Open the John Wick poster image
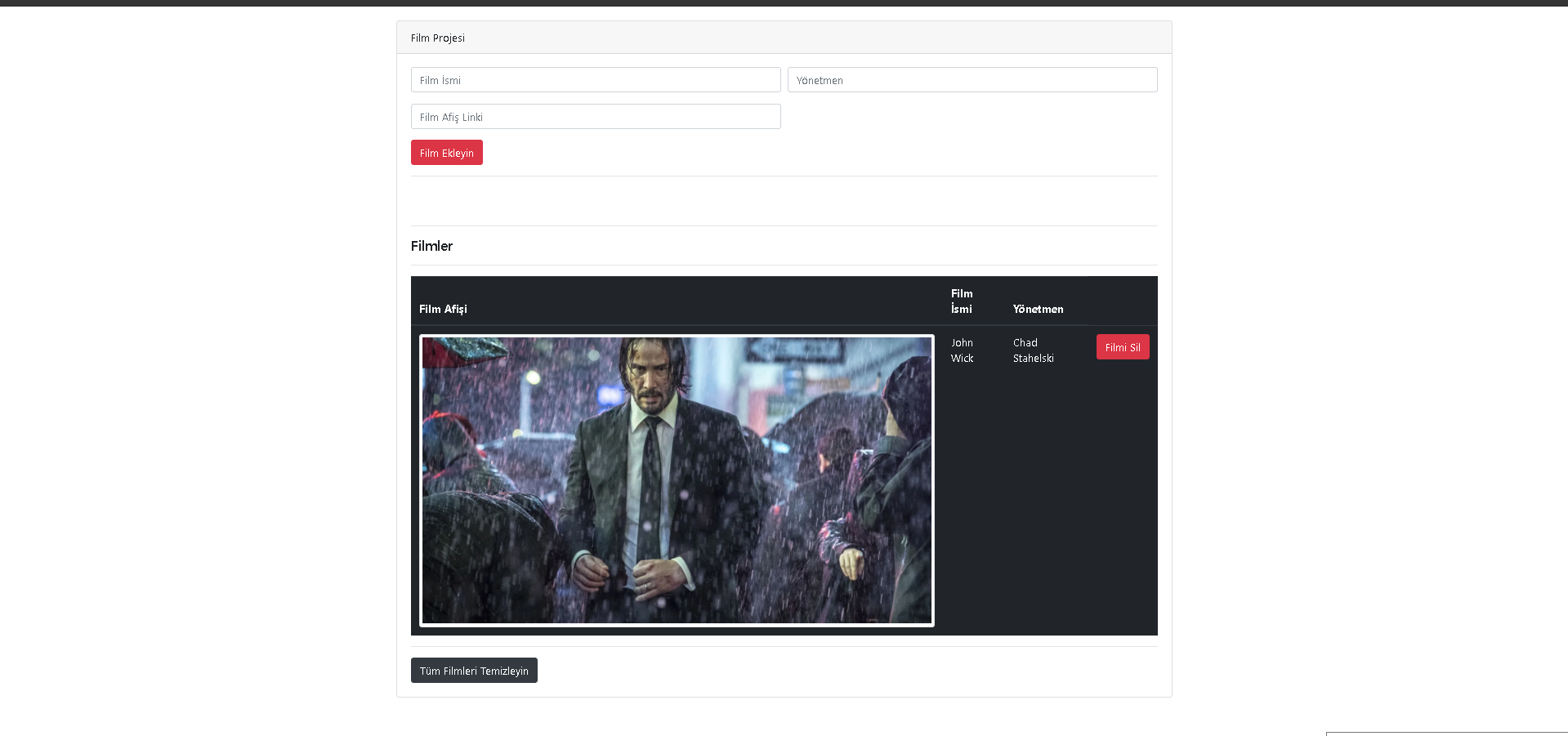The height and width of the screenshot is (736, 1568). pos(677,480)
